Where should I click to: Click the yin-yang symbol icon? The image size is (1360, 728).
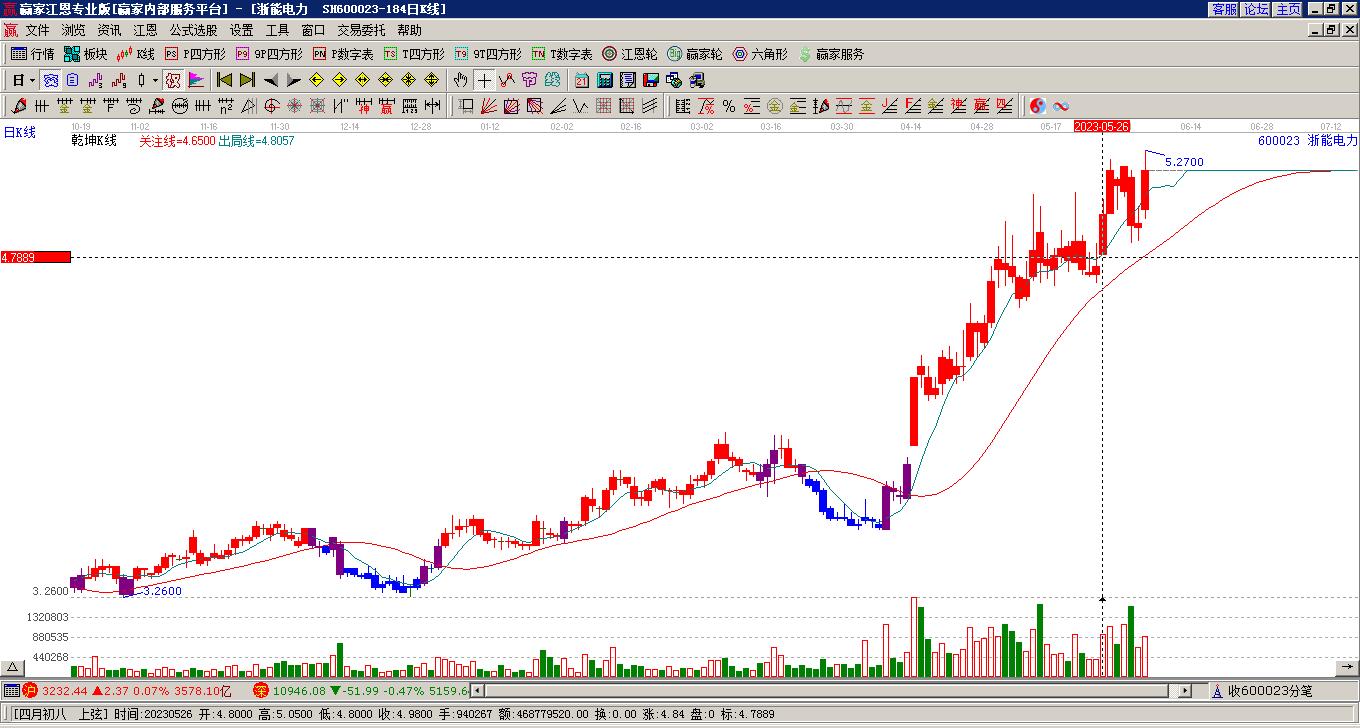[x=1037, y=106]
